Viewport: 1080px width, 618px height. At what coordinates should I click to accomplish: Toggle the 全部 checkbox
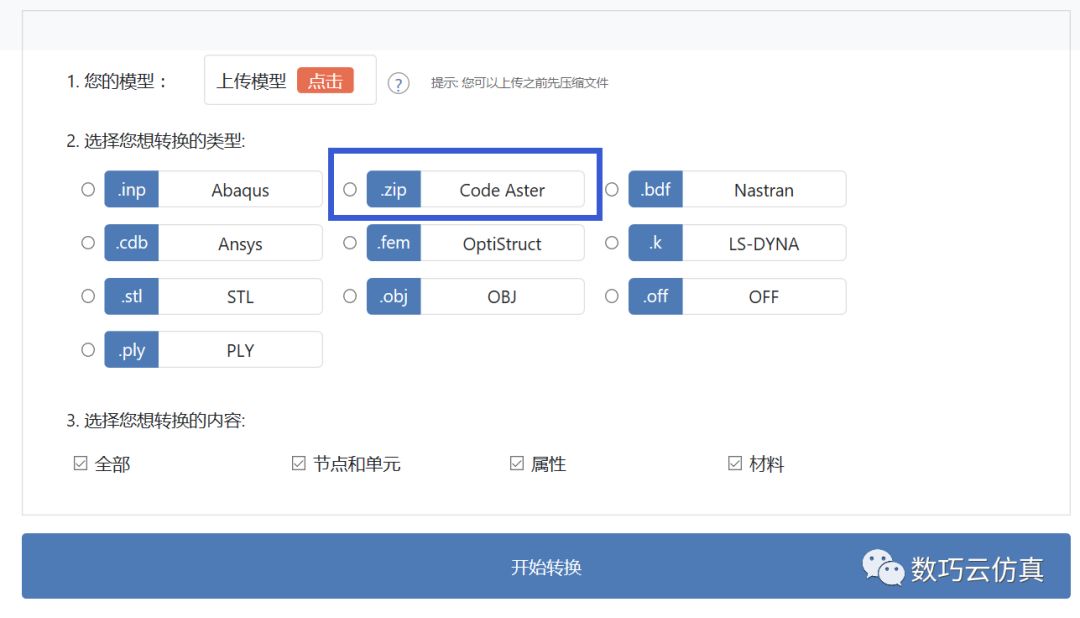[81, 463]
